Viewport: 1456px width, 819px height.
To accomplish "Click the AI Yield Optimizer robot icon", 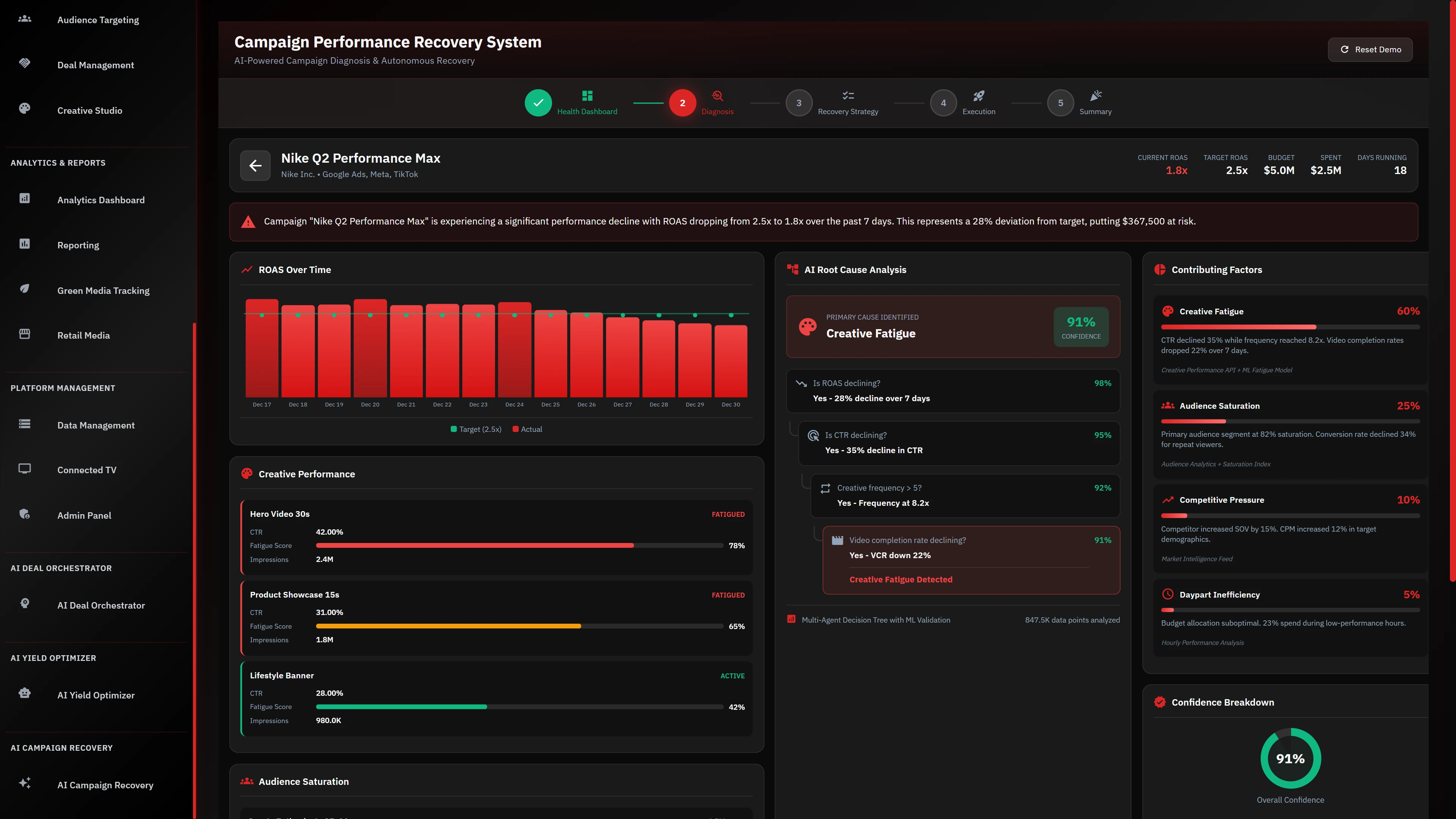I will (25, 692).
